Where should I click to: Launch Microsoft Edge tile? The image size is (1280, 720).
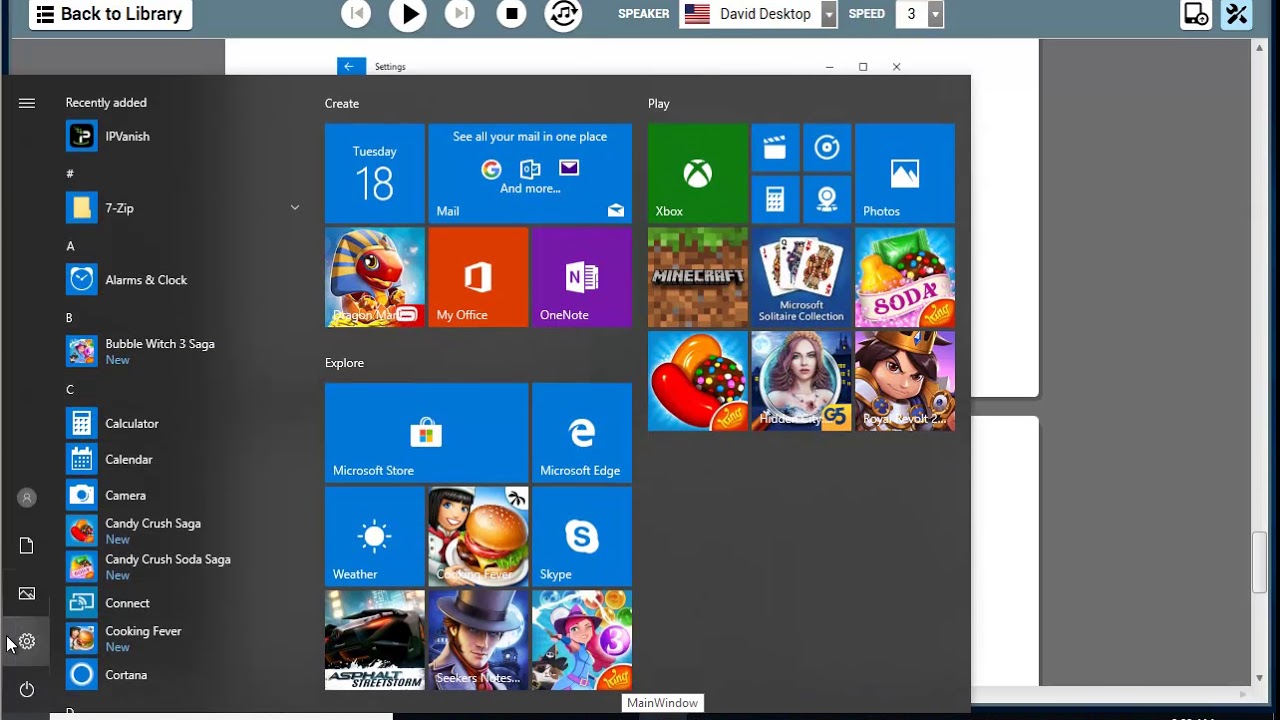582,432
